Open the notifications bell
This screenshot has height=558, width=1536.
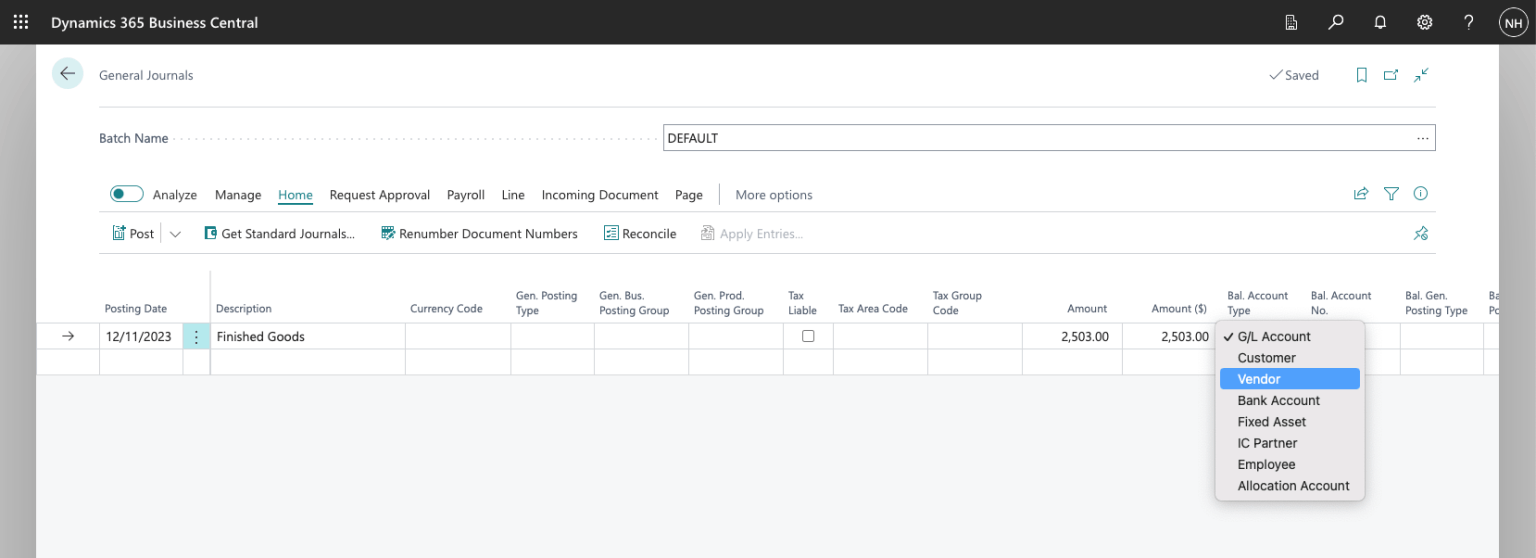coord(1380,22)
